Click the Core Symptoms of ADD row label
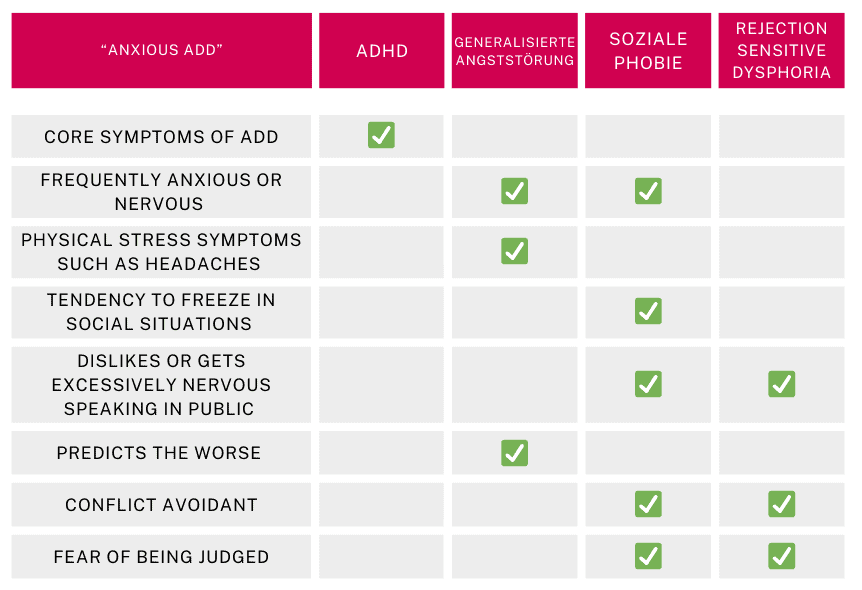 (x=161, y=137)
